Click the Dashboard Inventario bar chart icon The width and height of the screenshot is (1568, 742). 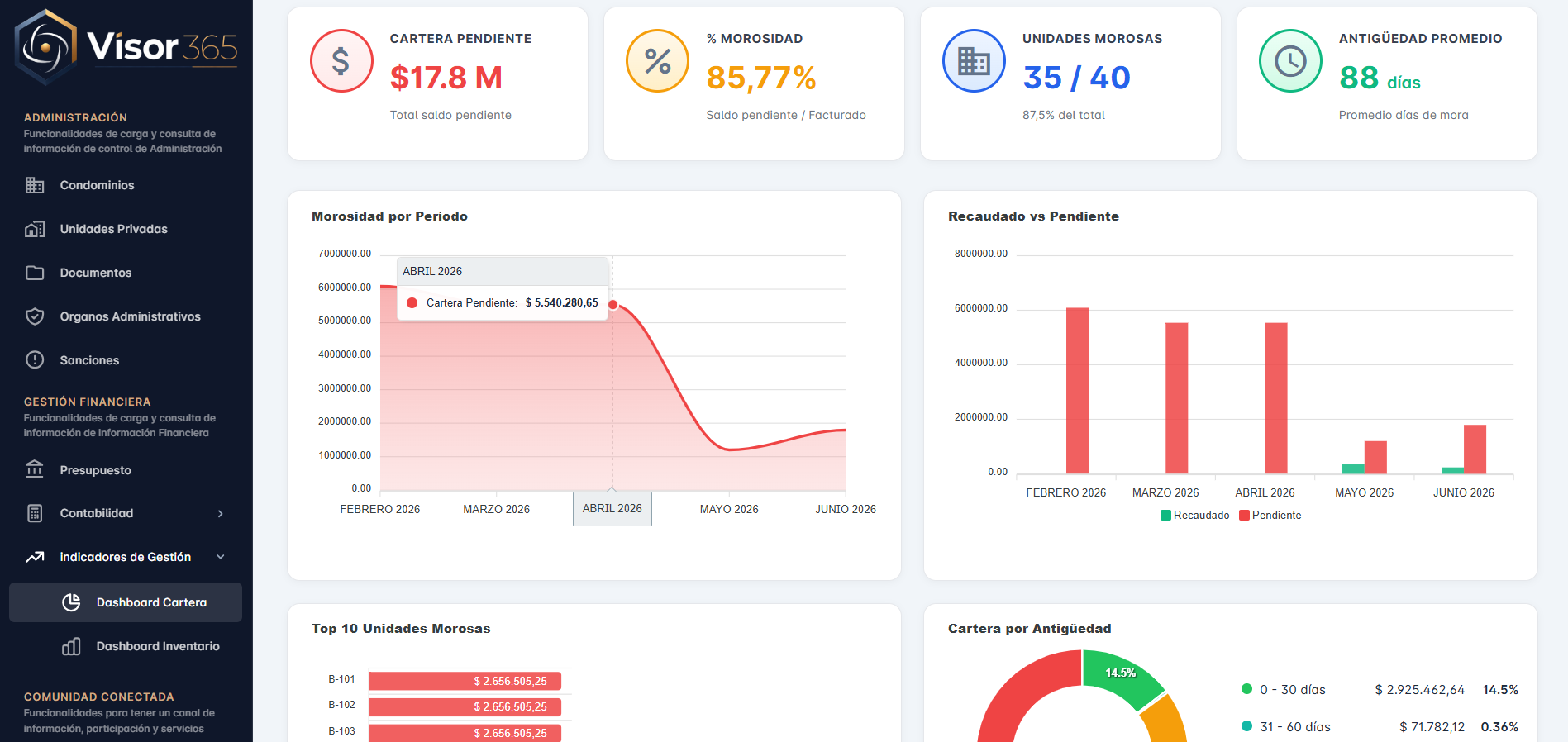pyautogui.click(x=71, y=646)
